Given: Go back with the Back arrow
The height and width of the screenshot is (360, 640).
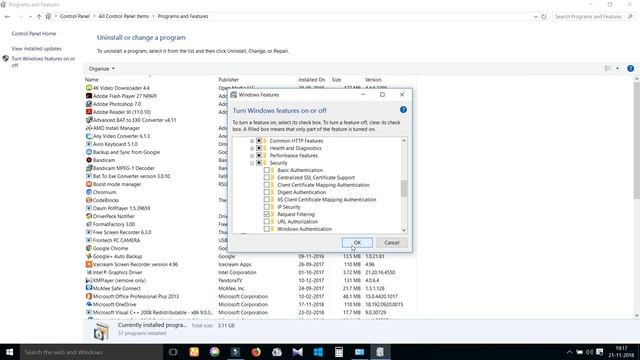Looking at the screenshot, I should coord(7,17).
